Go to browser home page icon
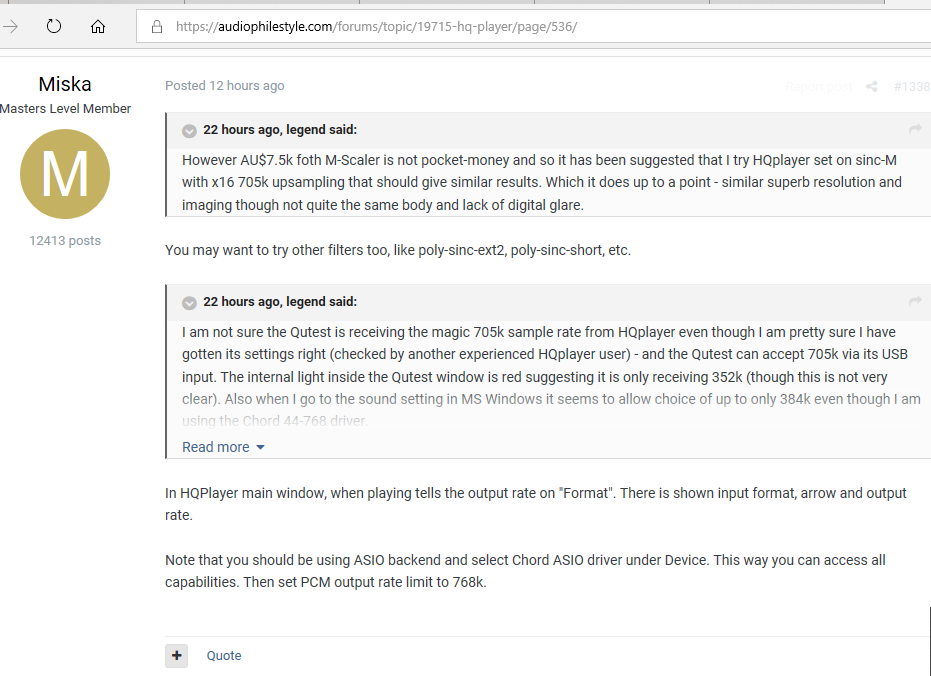The height and width of the screenshot is (676, 931). click(x=98, y=26)
